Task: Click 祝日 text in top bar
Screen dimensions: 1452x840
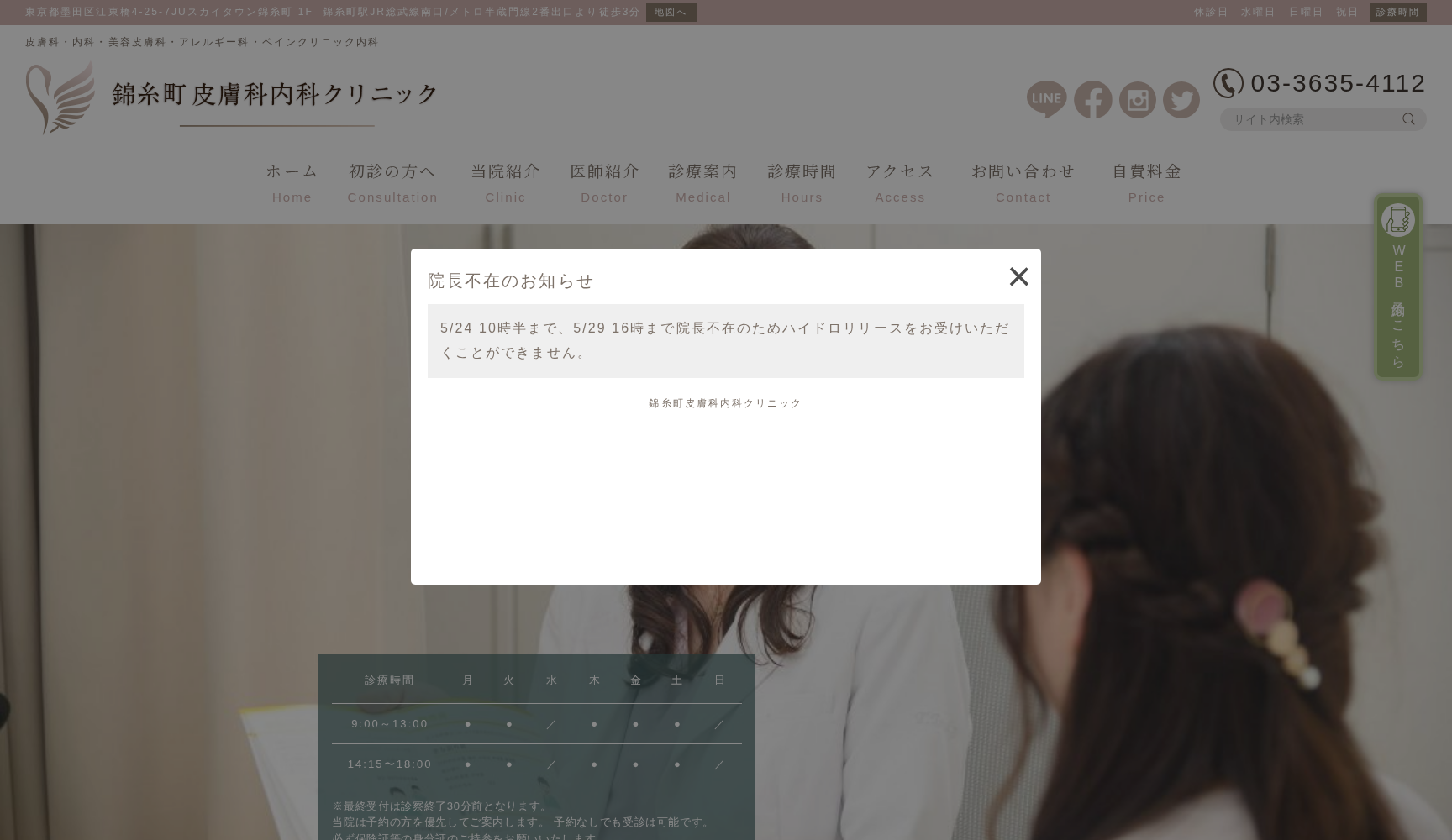Action: tap(1347, 13)
